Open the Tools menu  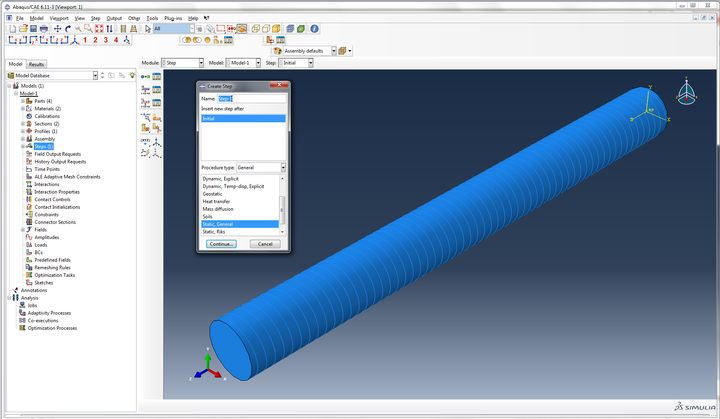point(152,18)
